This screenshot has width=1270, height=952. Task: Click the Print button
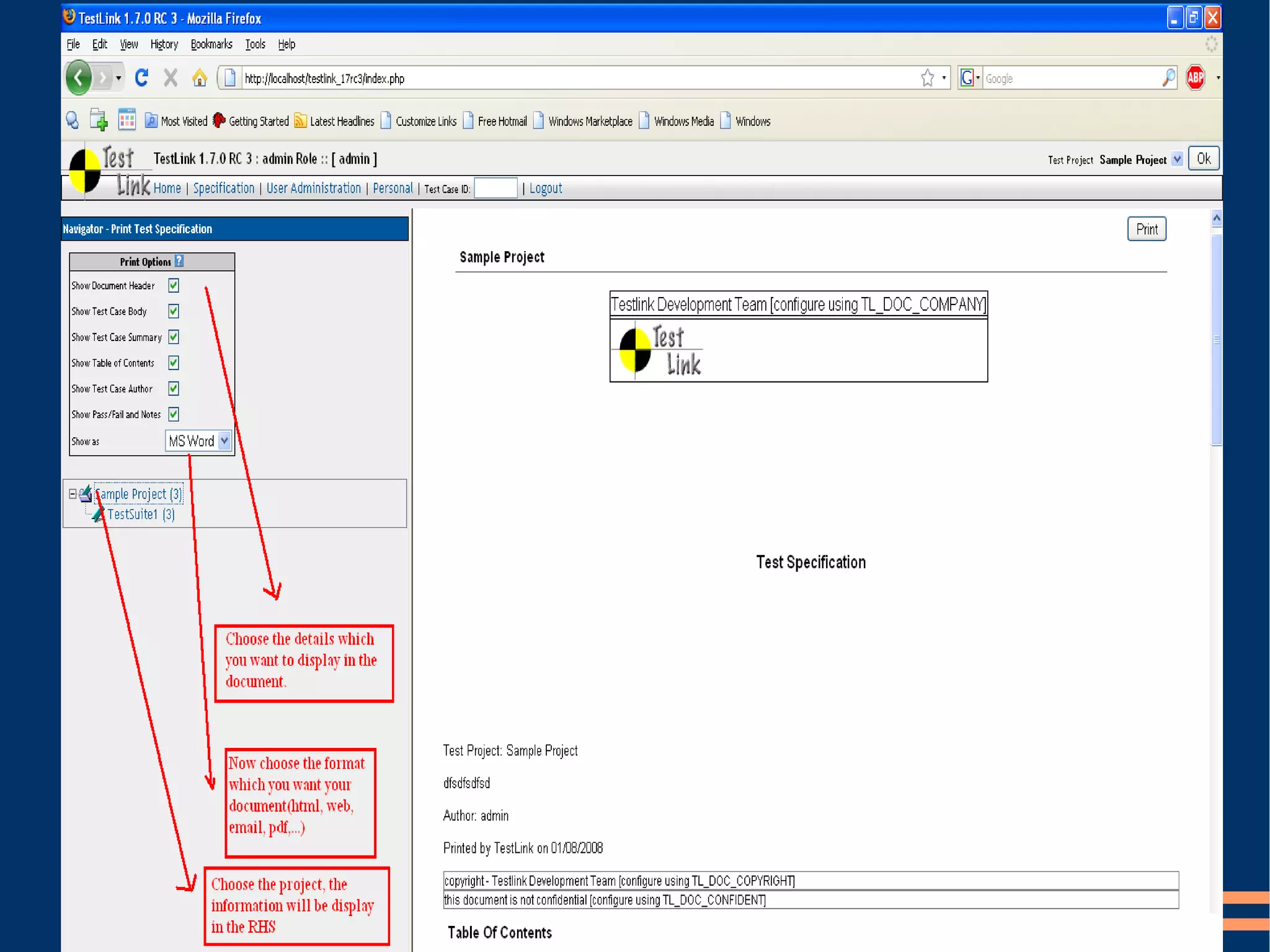click(x=1147, y=229)
